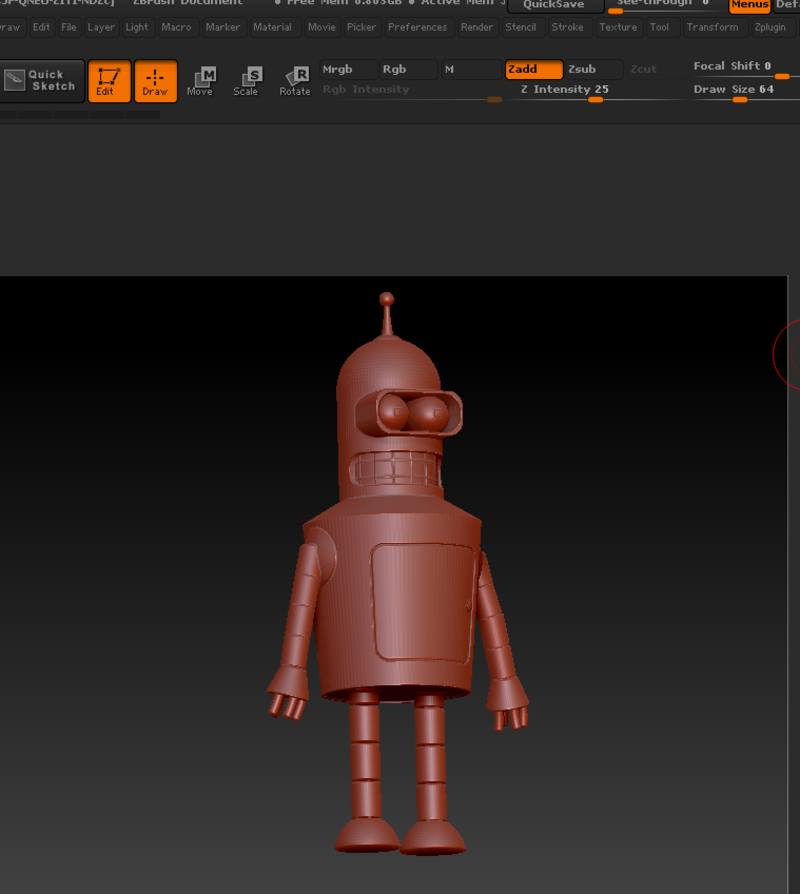
Task: Open the Texture menu
Action: (x=618, y=27)
